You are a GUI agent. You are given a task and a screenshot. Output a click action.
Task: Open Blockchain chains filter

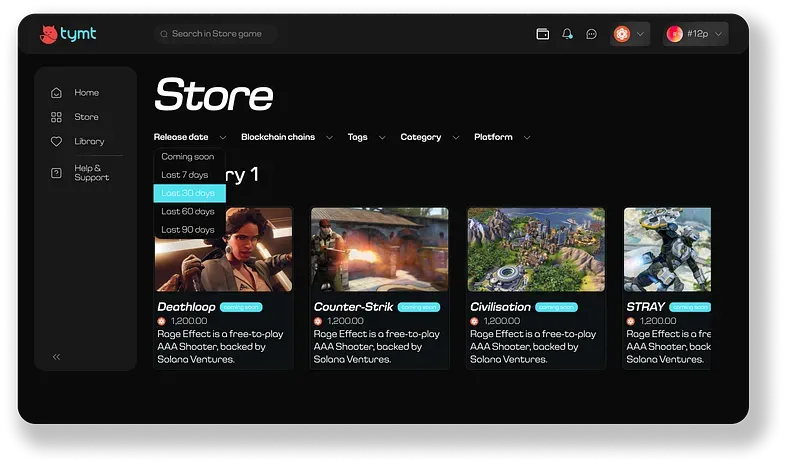click(278, 137)
